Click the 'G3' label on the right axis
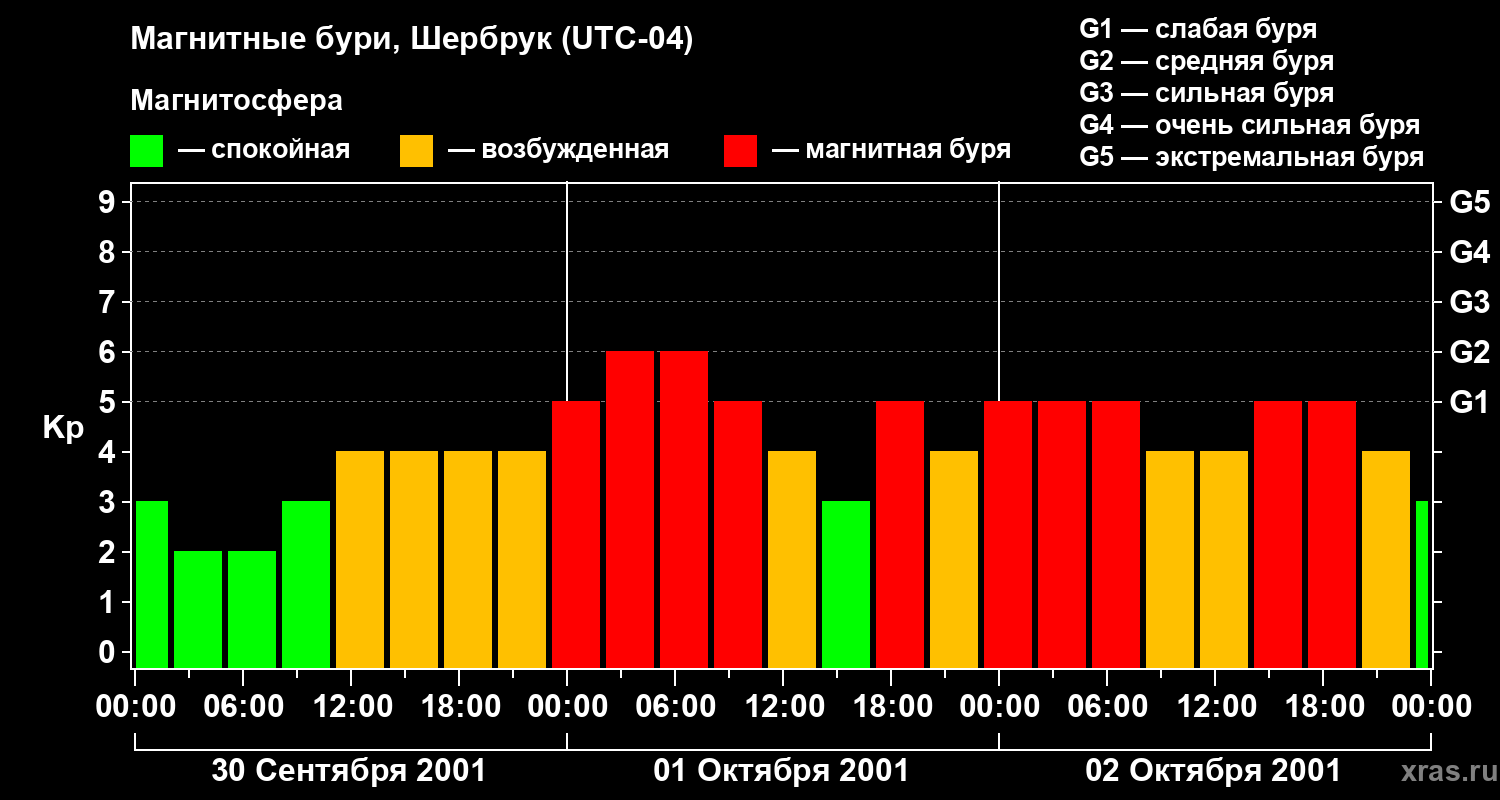 click(1469, 302)
